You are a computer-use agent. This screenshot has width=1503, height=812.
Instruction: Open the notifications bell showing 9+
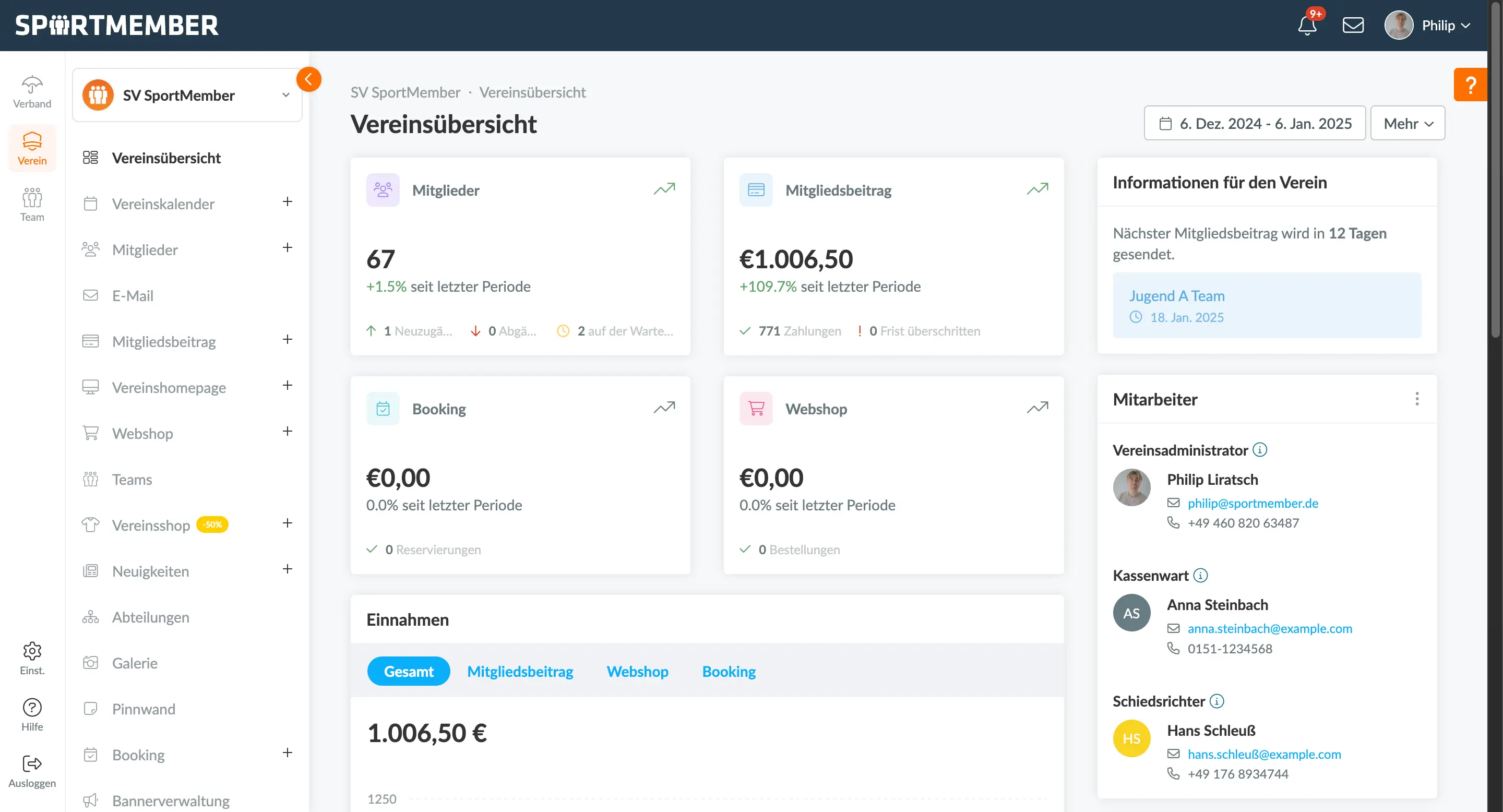tap(1307, 25)
